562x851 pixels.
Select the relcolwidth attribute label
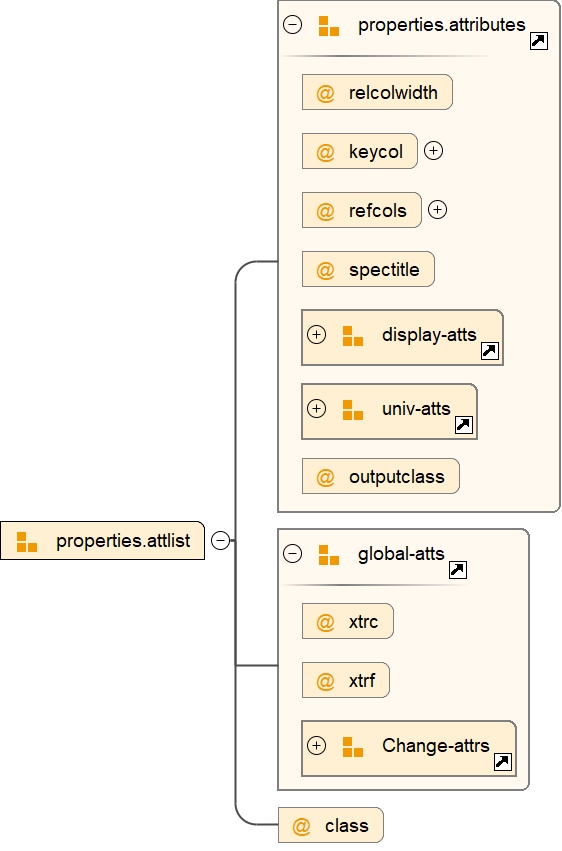pyautogui.click(x=393, y=92)
